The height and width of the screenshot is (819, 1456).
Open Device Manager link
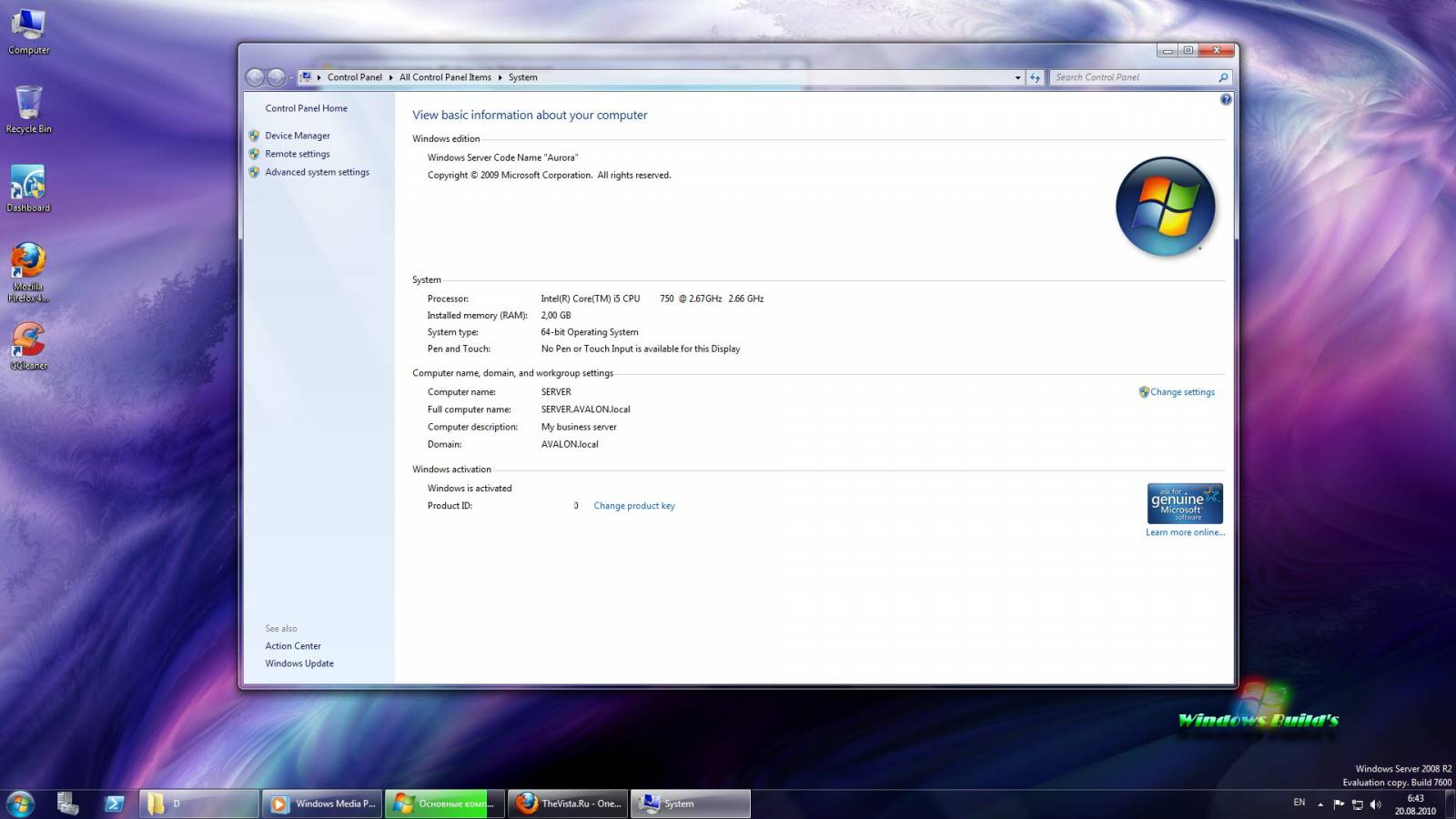298,136
